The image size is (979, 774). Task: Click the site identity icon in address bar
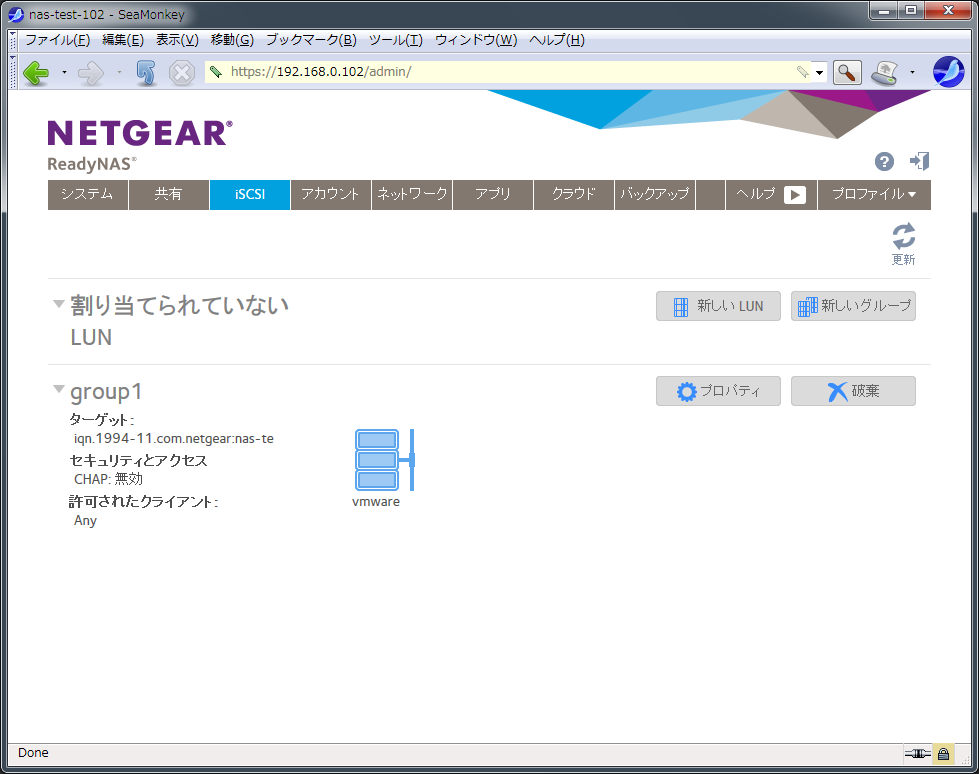(x=216, y=72)
